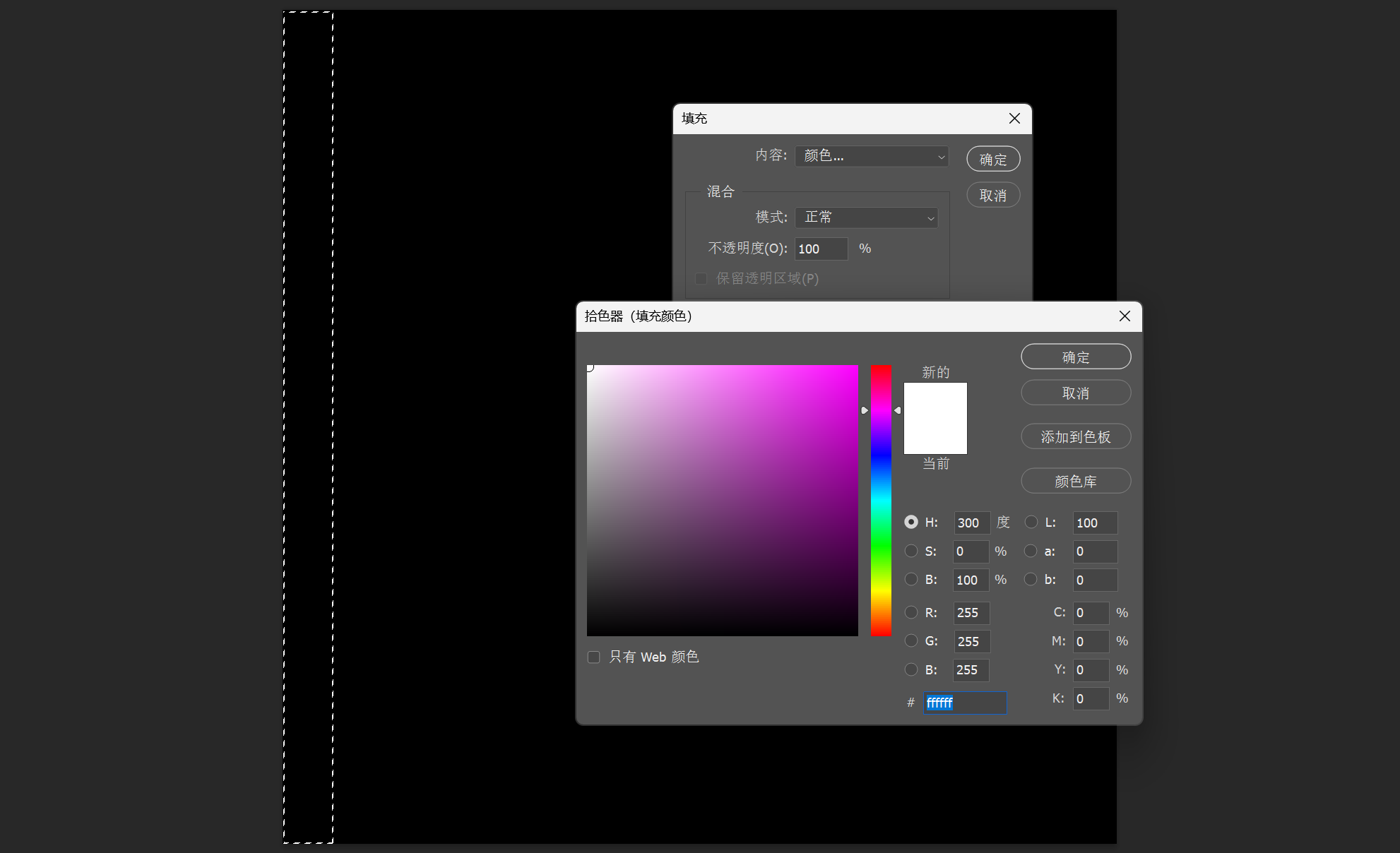
Task: Close the 填充 fill dialog
Action: click(x=1014, y=119)
